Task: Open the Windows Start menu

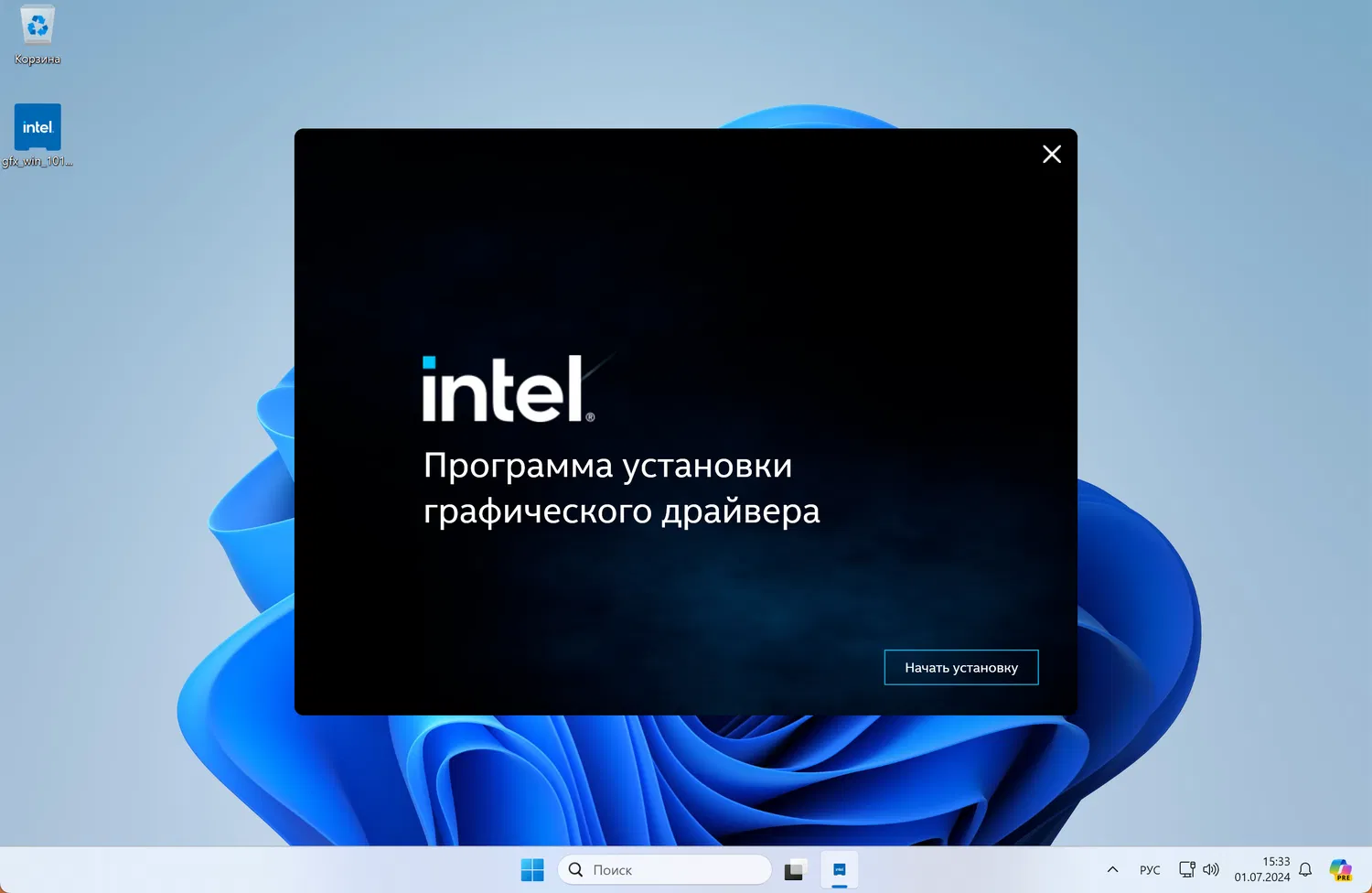Action: click(x=532, y=869)
